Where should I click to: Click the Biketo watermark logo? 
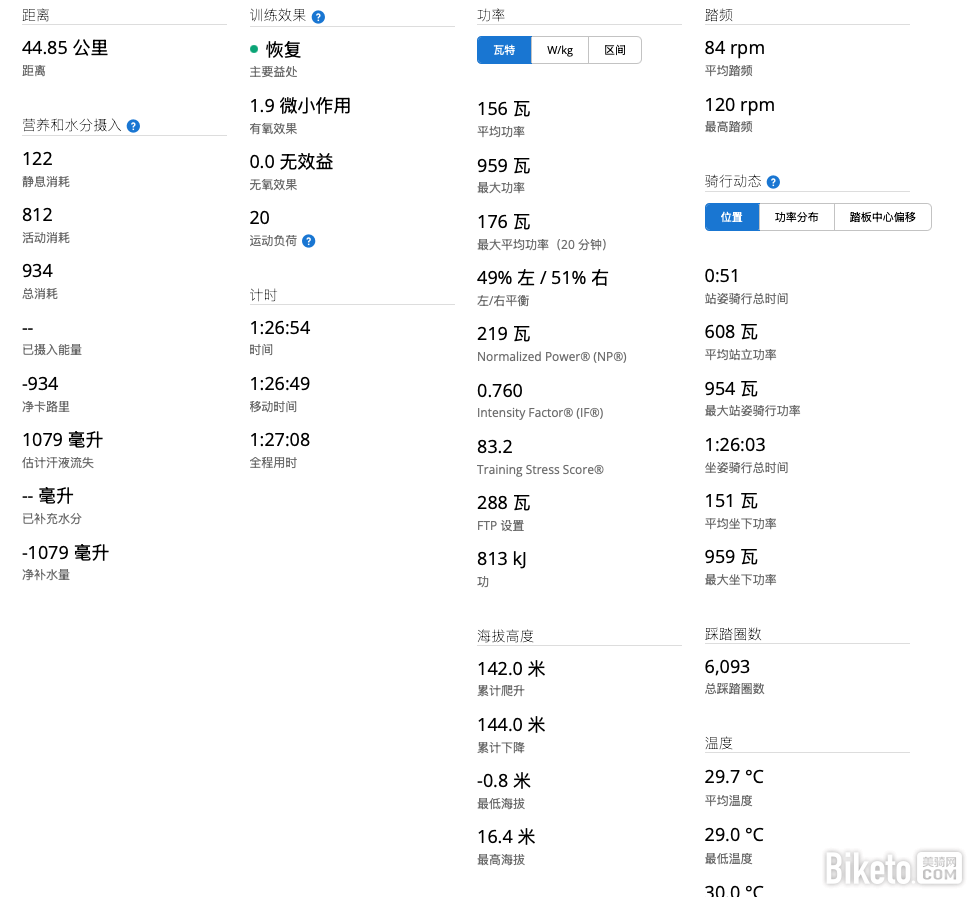click(x=892, y=866)
